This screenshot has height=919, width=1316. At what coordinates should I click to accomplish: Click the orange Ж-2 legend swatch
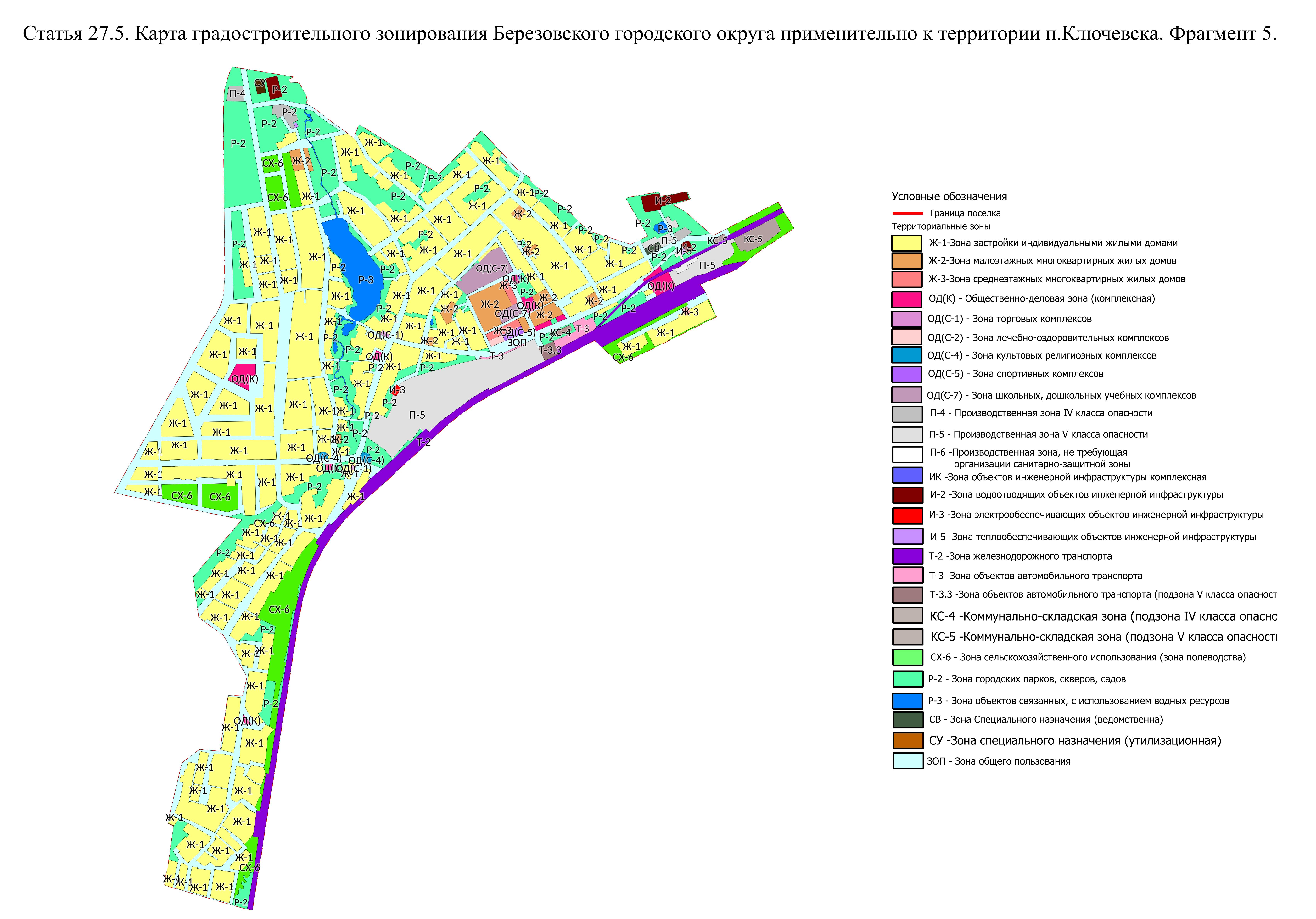(907, 261)
